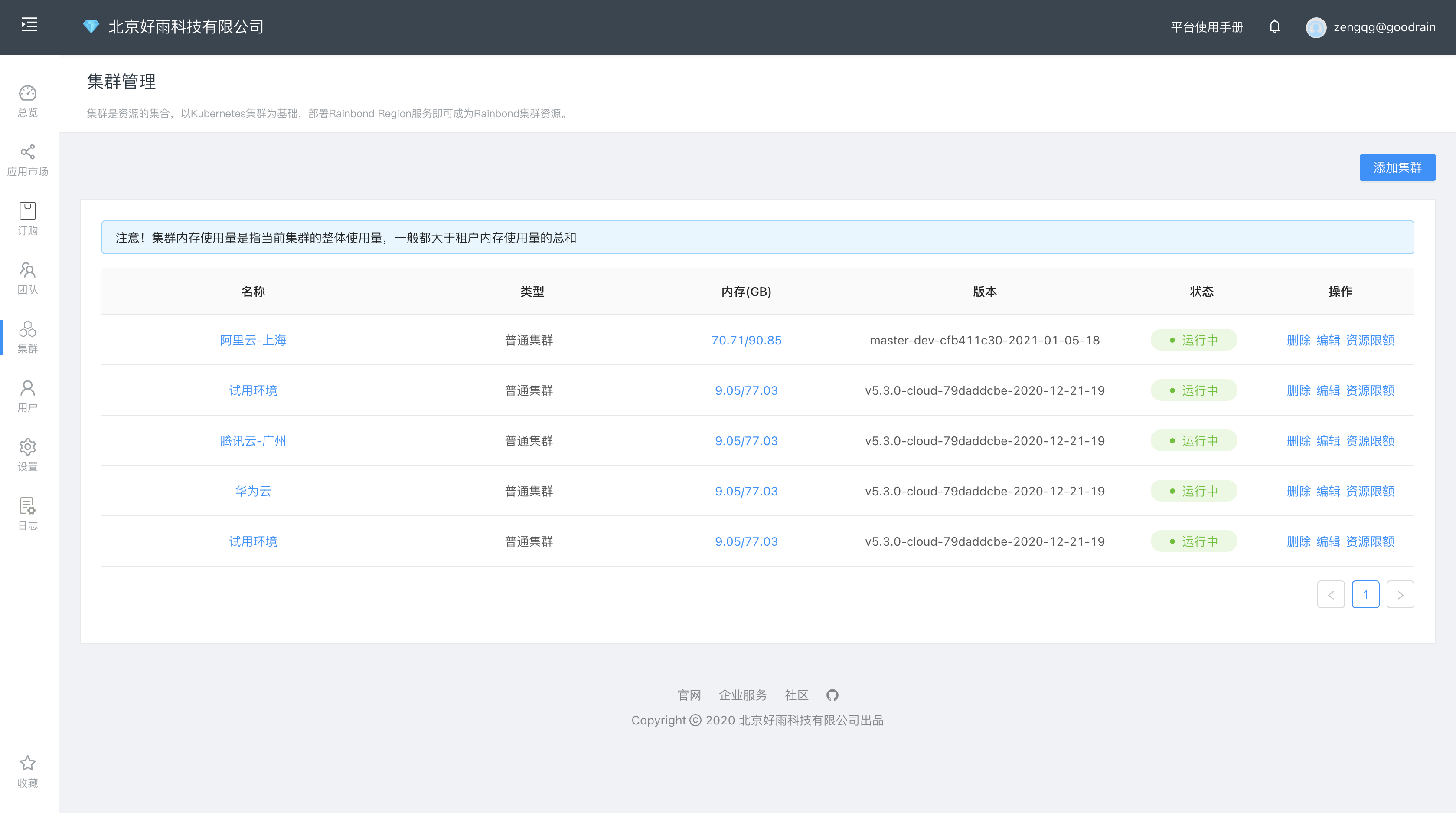1456x813 pixels.
Task: Delete the 阿里云-上海 cluster
Action: tap(1298, 340)
